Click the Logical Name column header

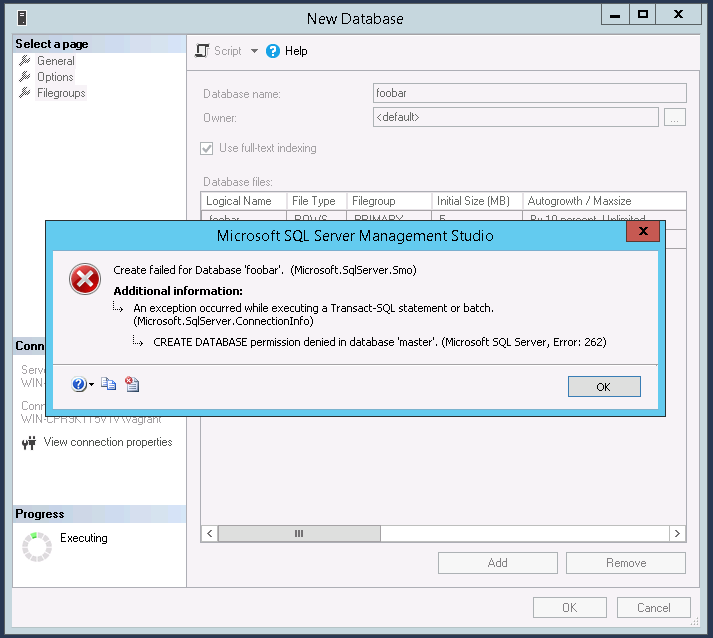click(x=244, y=201)
